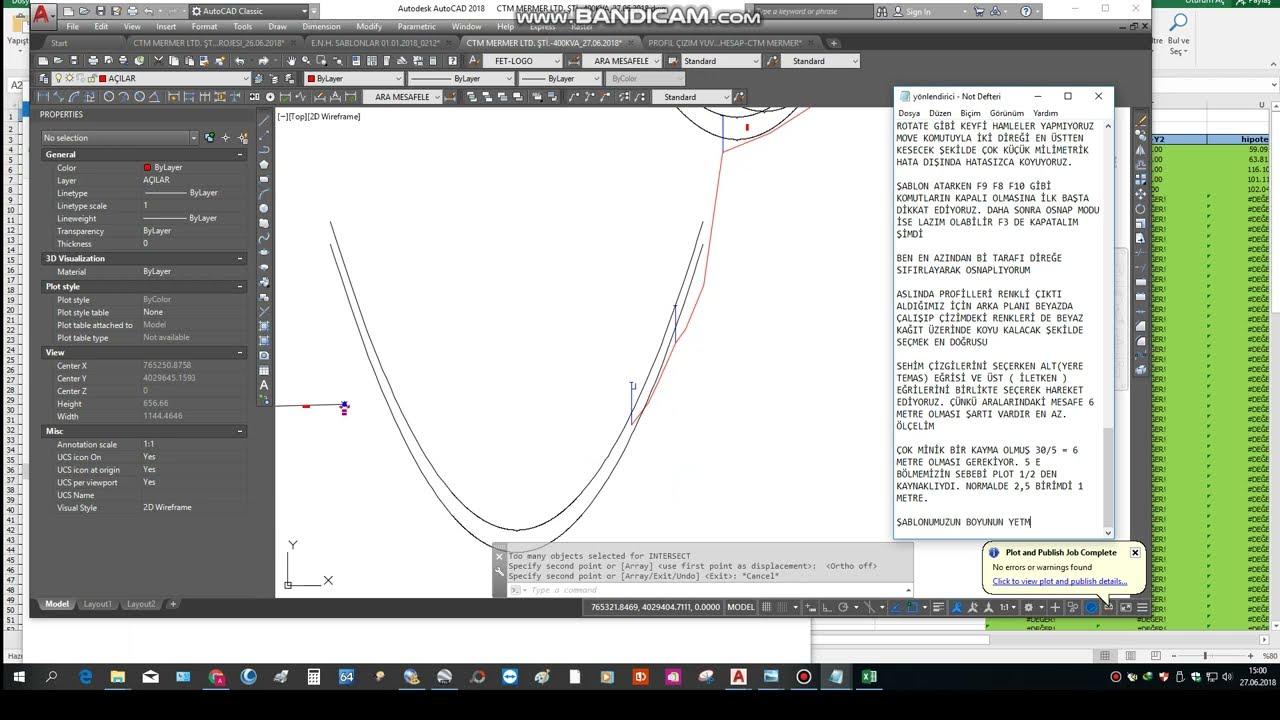
Task: Open status bar Customization menu icon
Action: tap(1142, 607)
